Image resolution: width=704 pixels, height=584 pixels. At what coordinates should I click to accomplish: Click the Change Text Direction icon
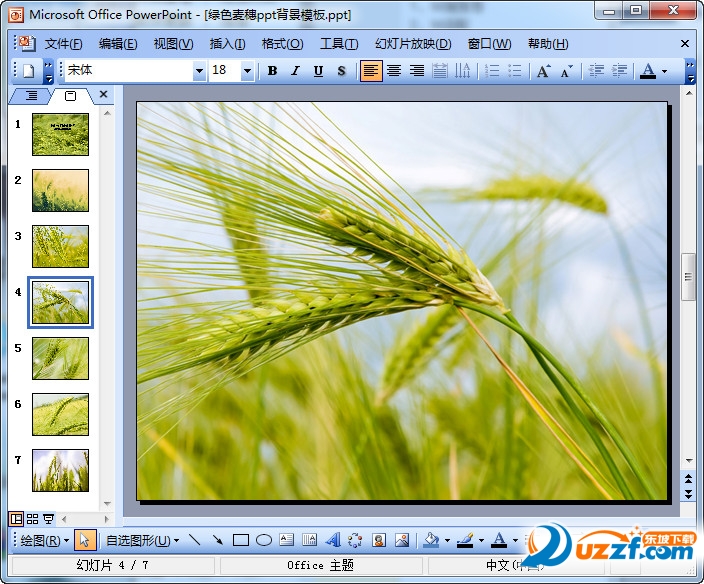[x=462, y=71]
